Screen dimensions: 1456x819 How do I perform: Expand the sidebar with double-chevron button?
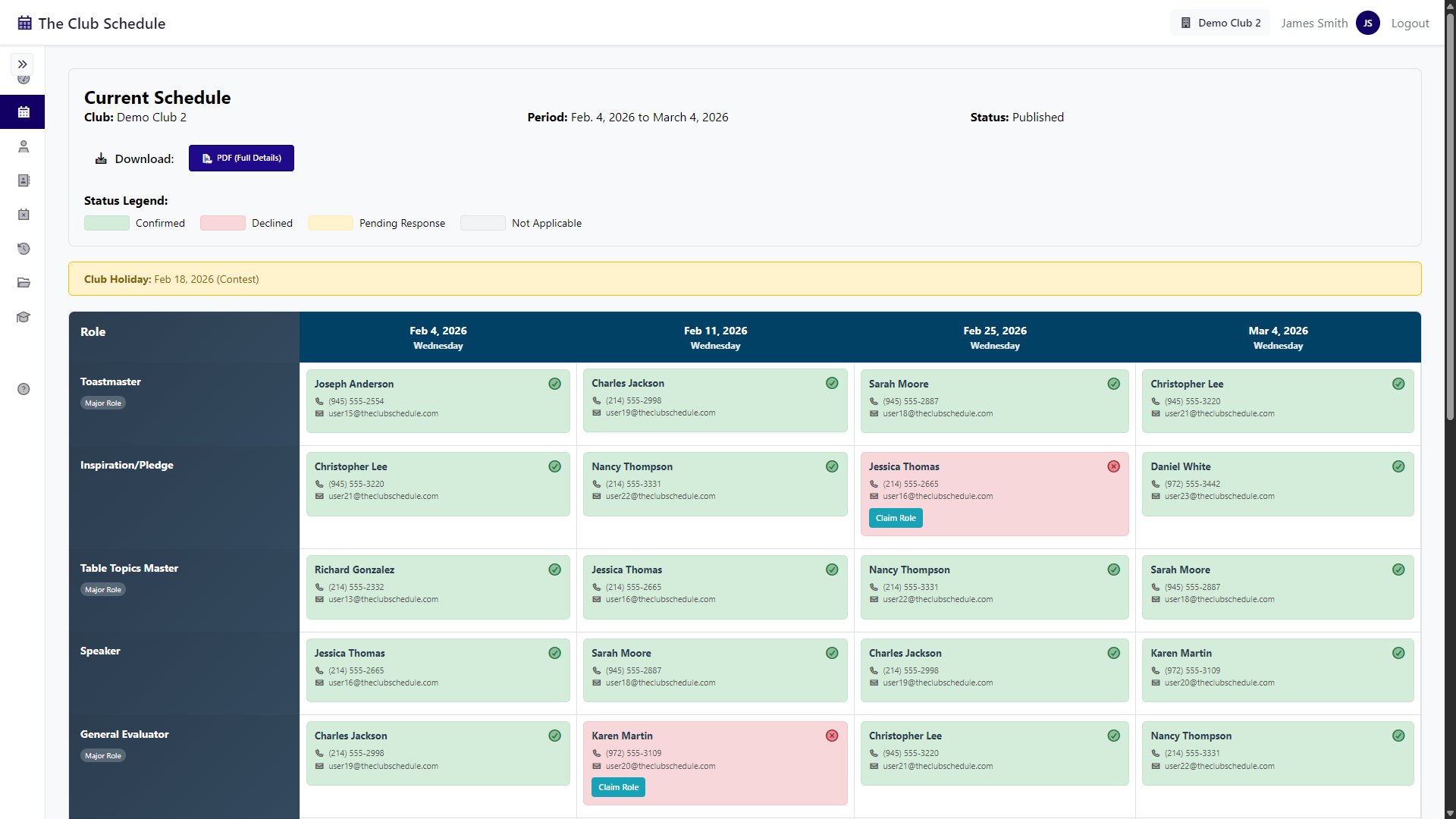coord(23,64)
